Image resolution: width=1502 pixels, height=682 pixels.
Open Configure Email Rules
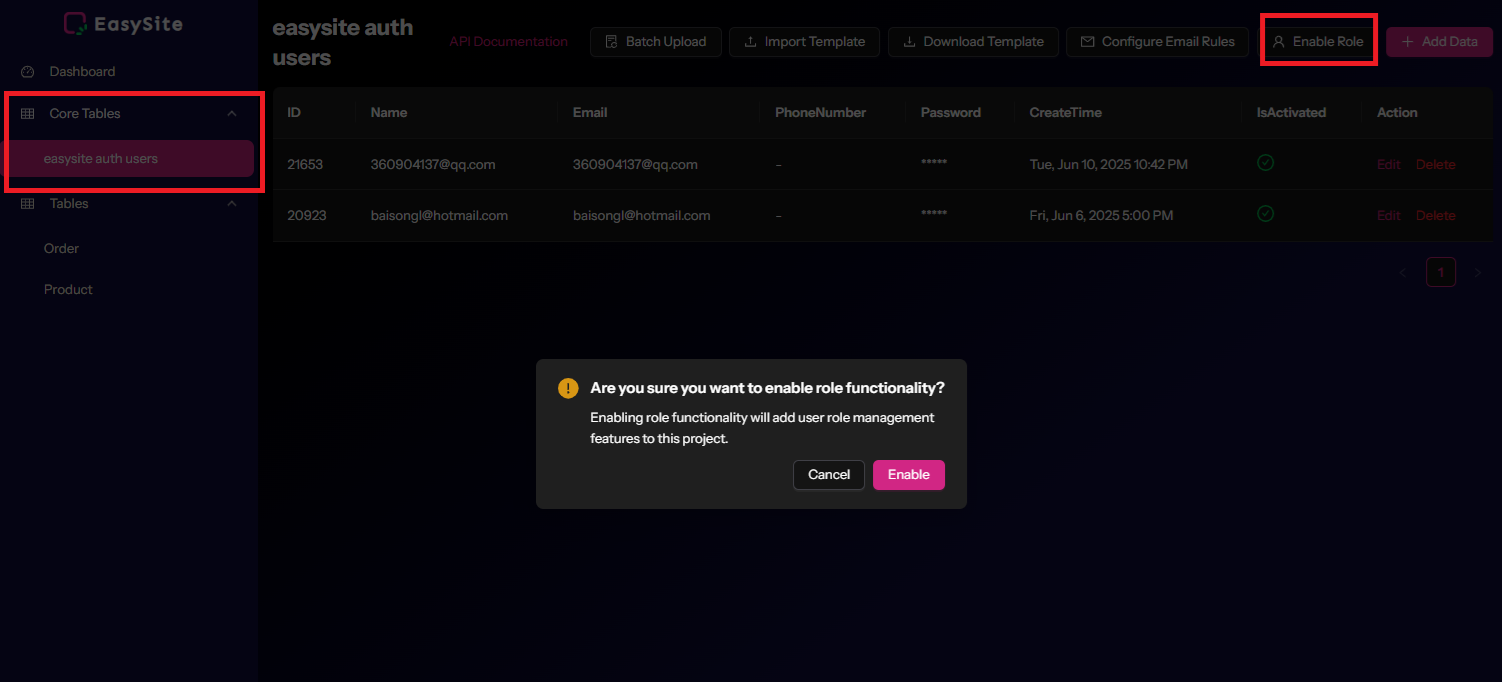point(1157,42)
